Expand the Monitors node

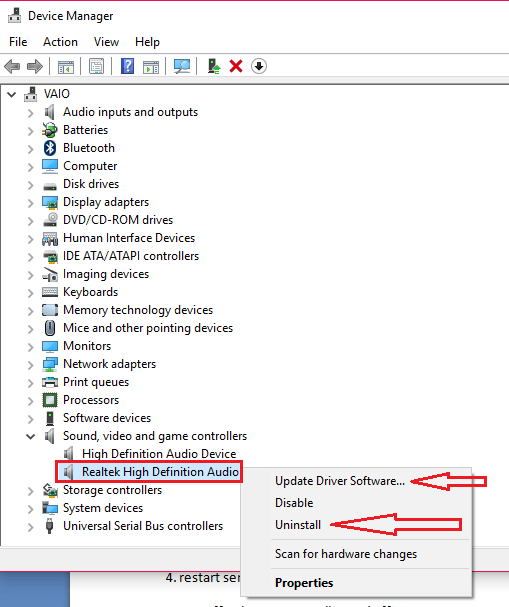(x=31, y=346)
